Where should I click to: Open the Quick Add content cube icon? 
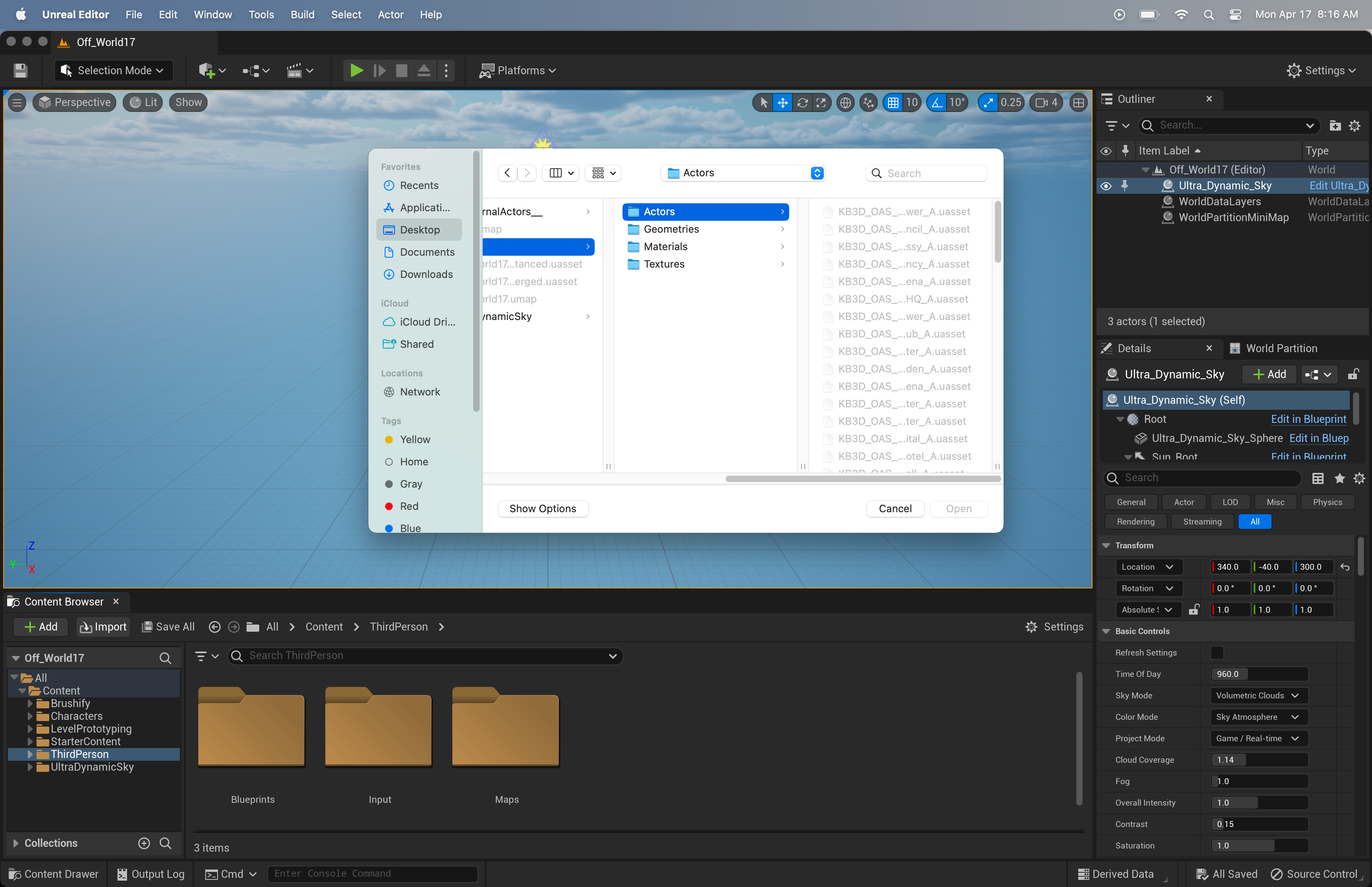[x=211, y=71]
